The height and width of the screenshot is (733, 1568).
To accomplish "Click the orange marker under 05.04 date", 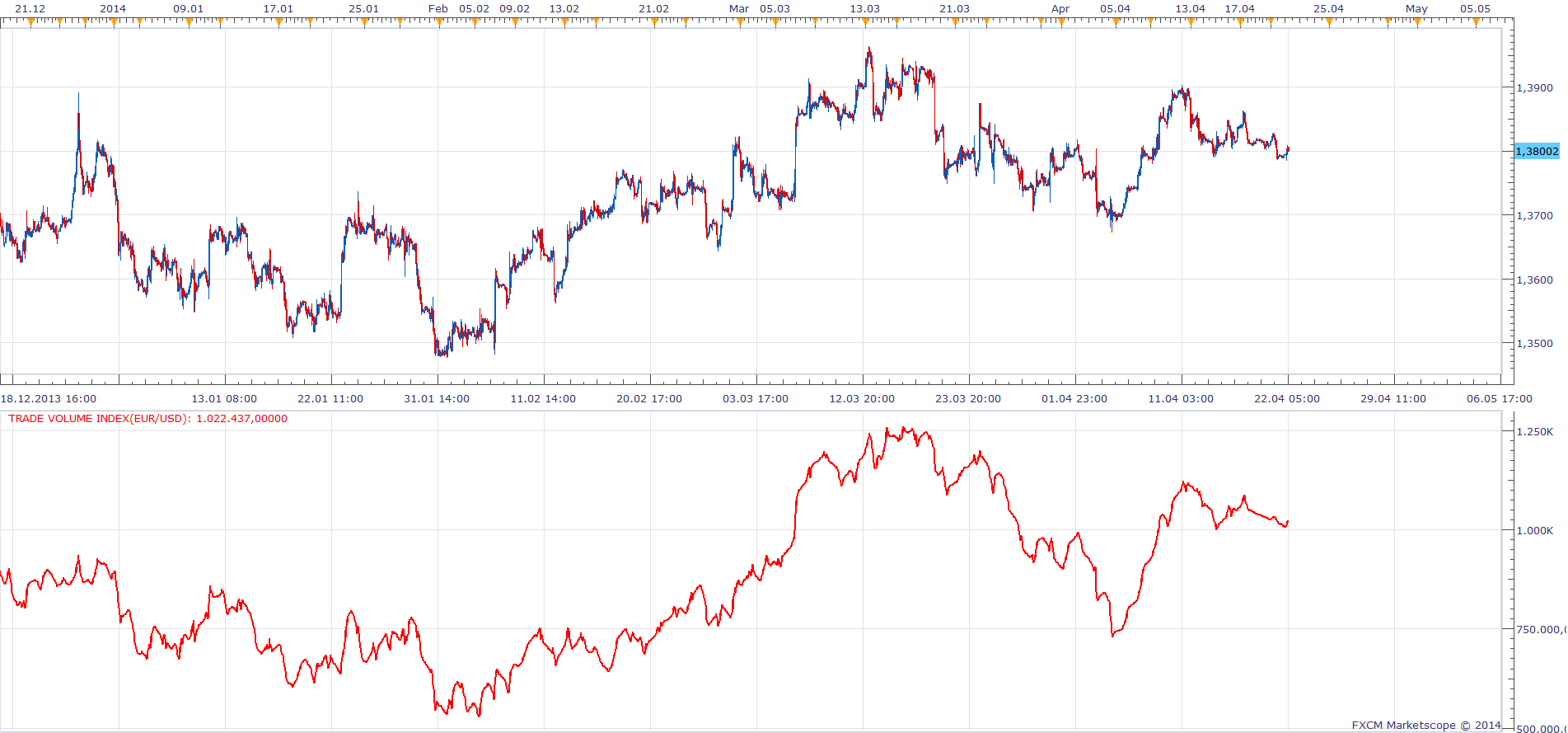I will (x=1116, y=22).
